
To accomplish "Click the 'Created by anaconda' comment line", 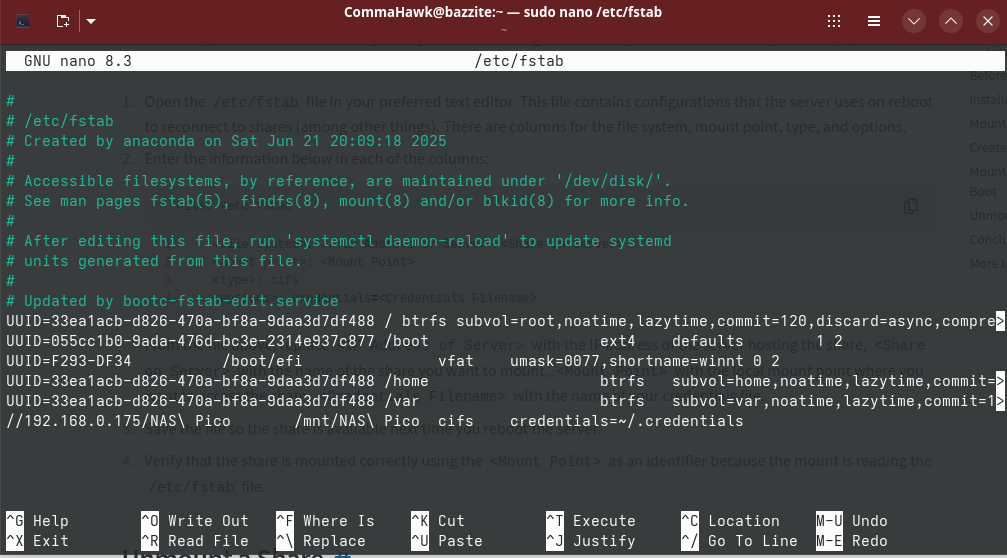I will click(226, 141).
